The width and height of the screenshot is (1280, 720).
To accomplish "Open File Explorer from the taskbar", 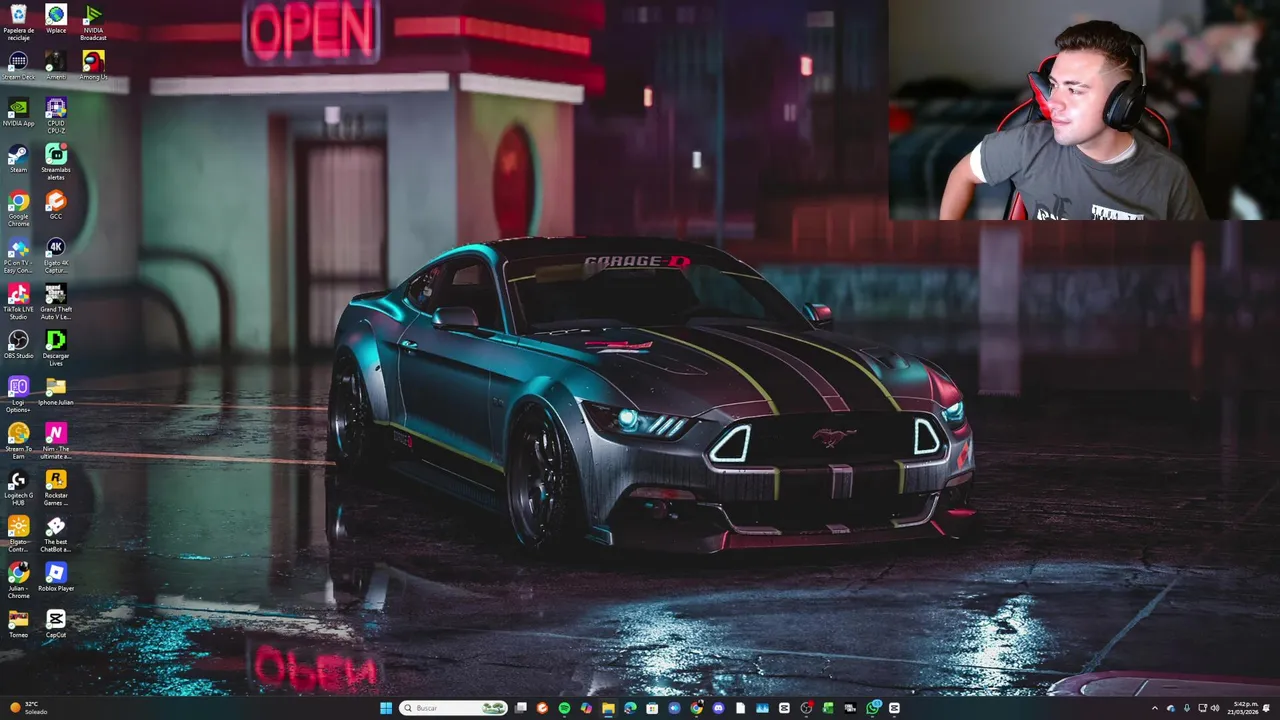I will tap(608, 708).
